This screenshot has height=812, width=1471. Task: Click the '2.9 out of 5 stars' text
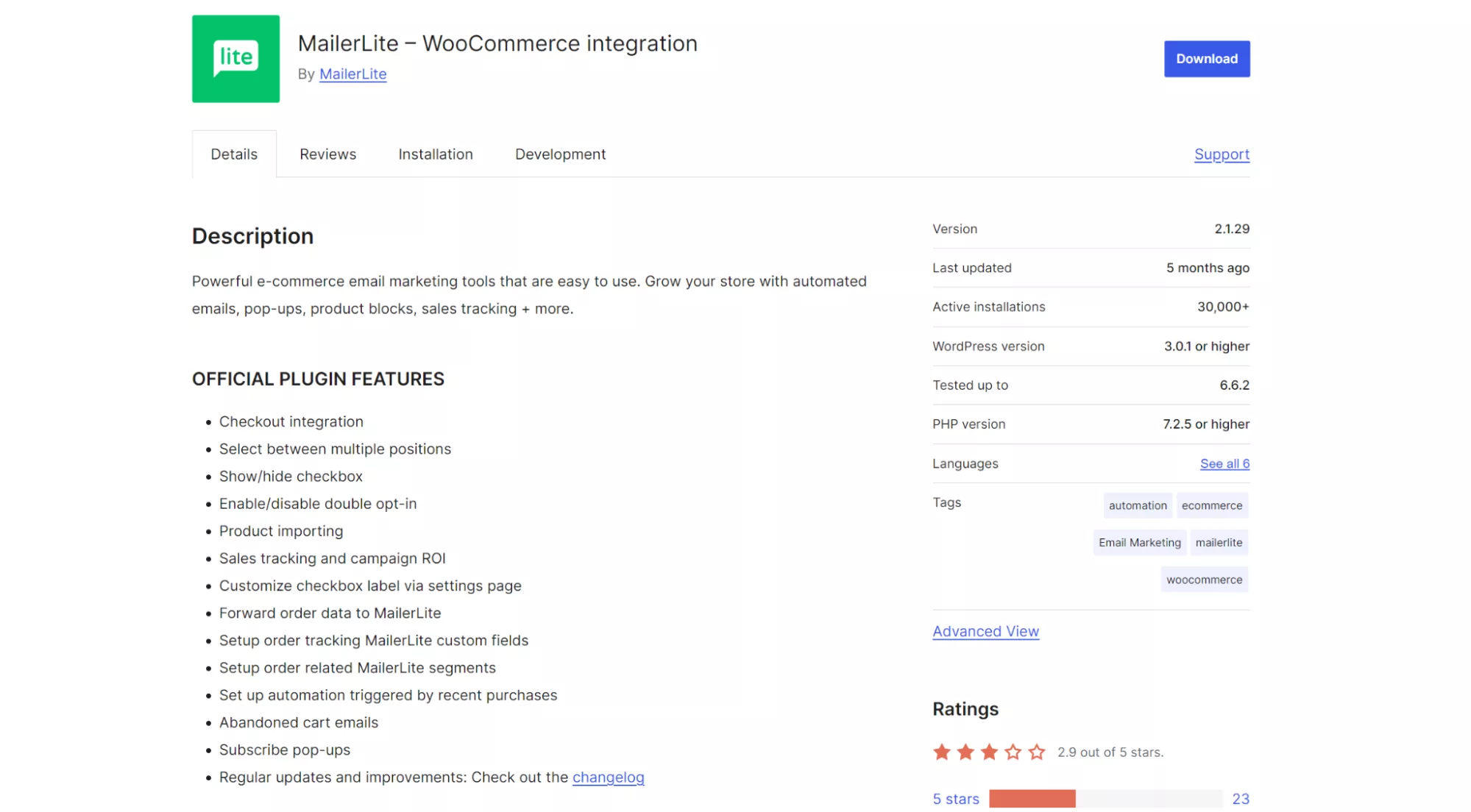tap(1110, 752)
